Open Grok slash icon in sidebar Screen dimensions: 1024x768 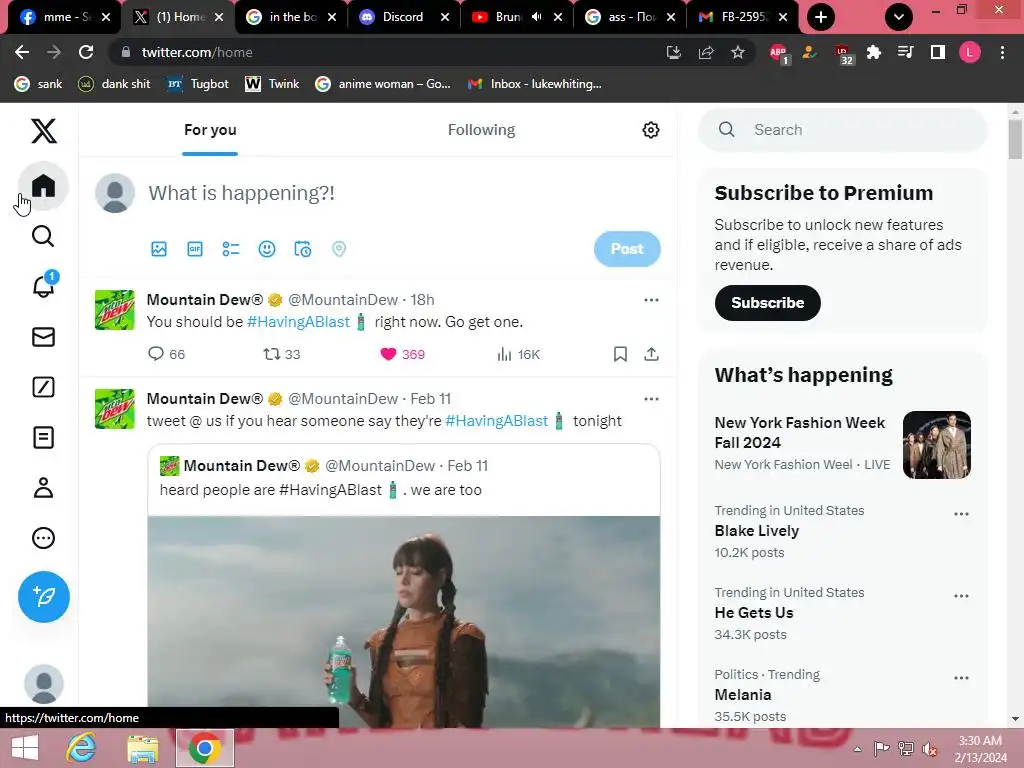coord(43,387)
